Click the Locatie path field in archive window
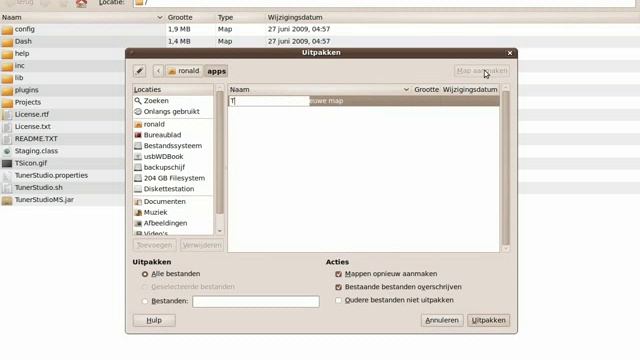Screen dimensions: 640x360 coord(384,3)
